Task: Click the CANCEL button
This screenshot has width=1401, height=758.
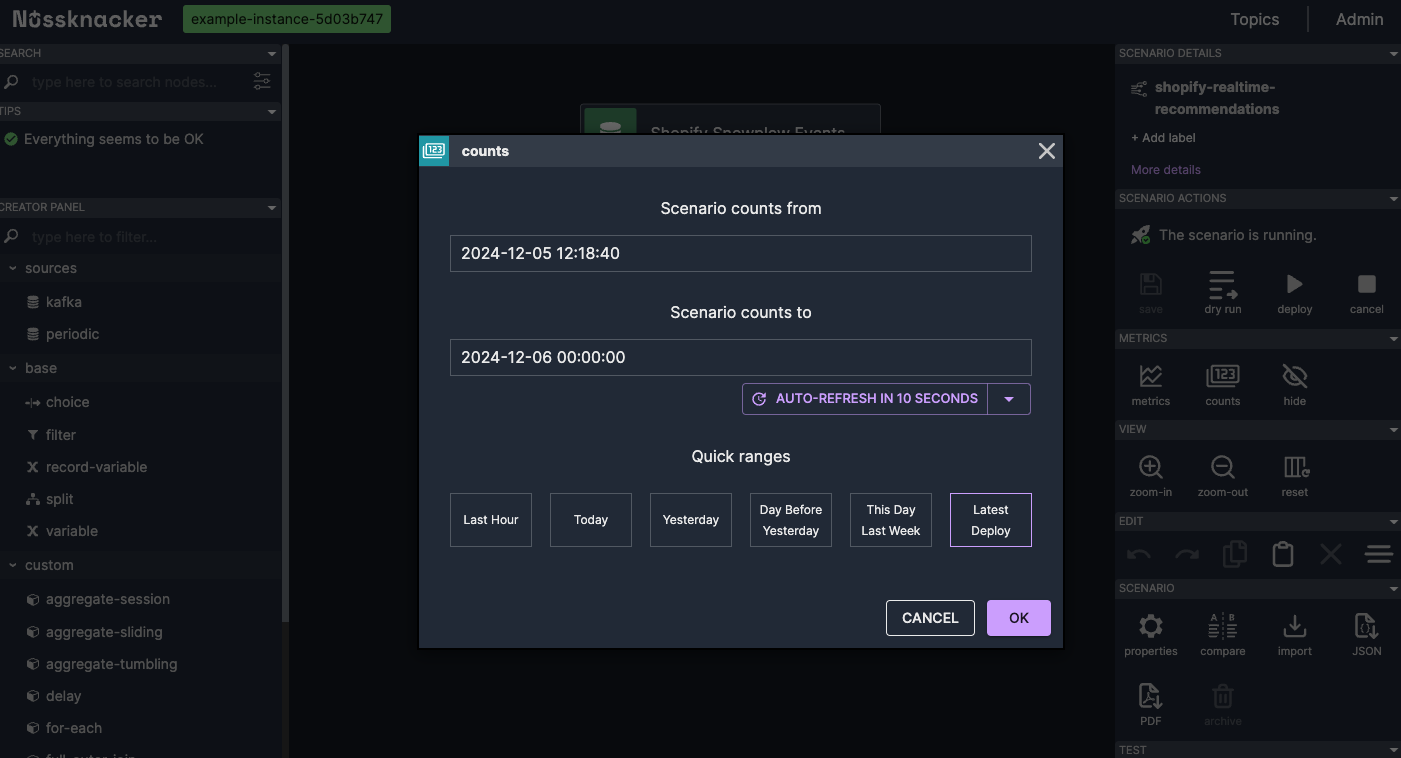Action: [930, 618]
